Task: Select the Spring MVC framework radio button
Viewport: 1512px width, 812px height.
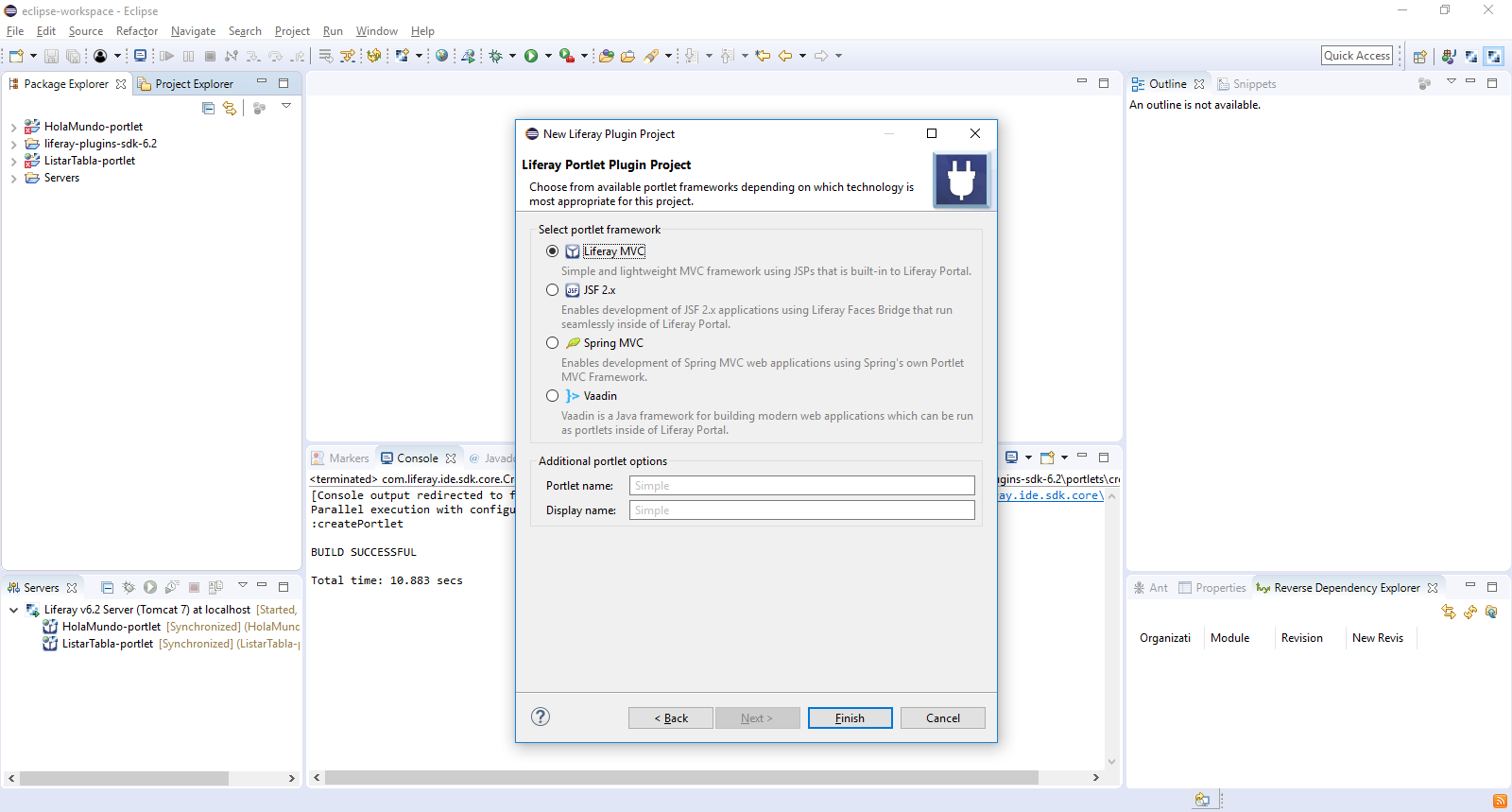Action: (x=552, y=343)
